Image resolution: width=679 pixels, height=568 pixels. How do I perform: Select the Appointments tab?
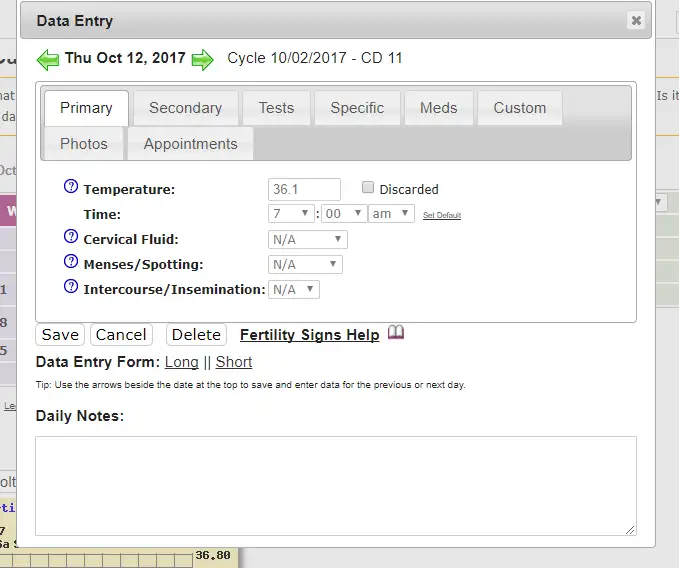tap(190, 144)
